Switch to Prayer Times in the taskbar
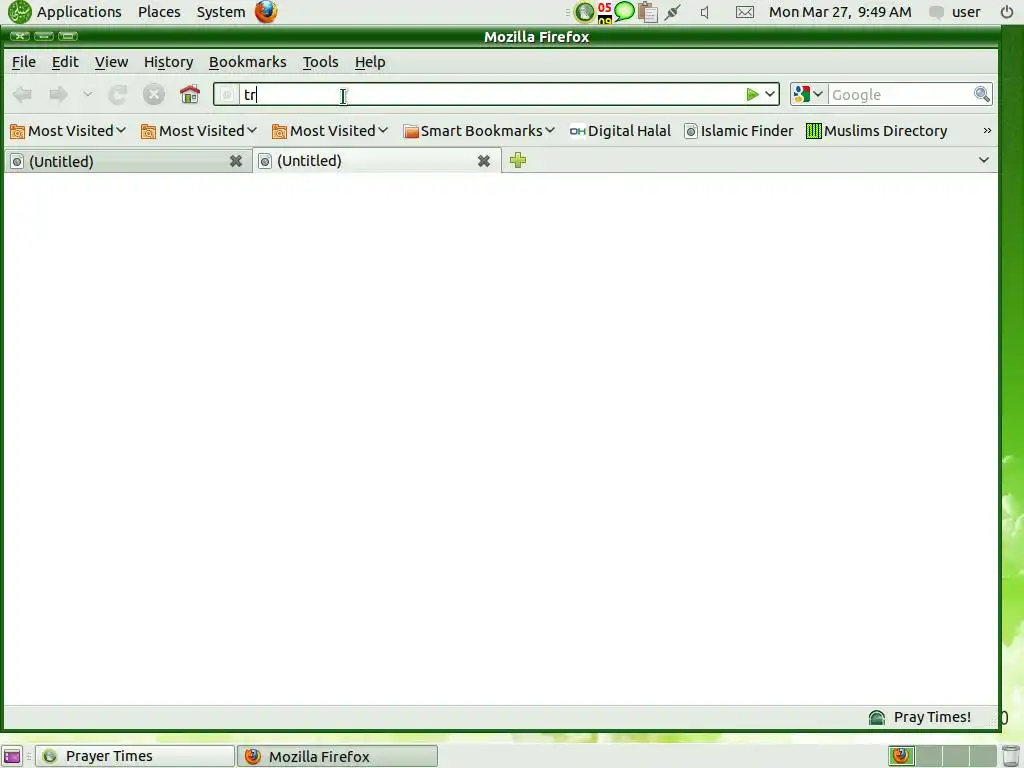The width and height of the screenshot is (1024, 768). [135, 756]
